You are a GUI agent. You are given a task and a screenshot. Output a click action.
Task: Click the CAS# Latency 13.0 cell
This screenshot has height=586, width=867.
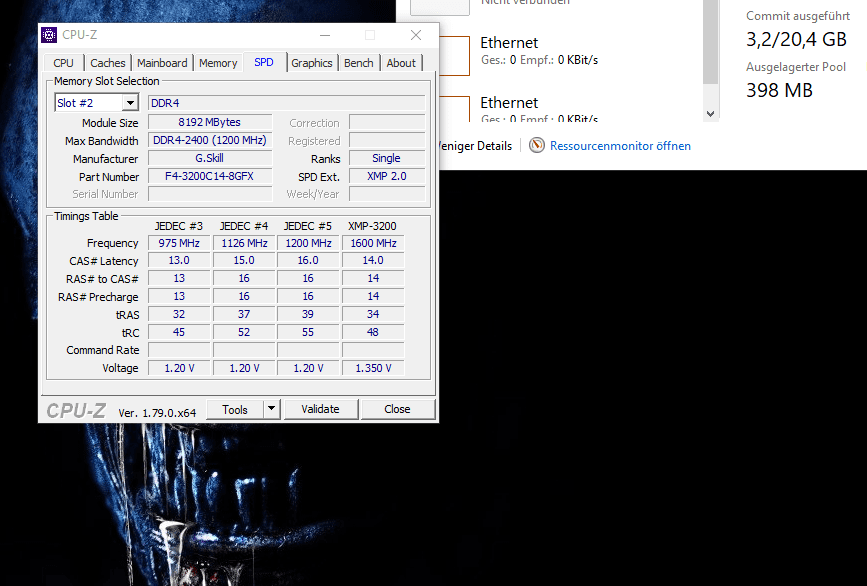pos(179,260)
